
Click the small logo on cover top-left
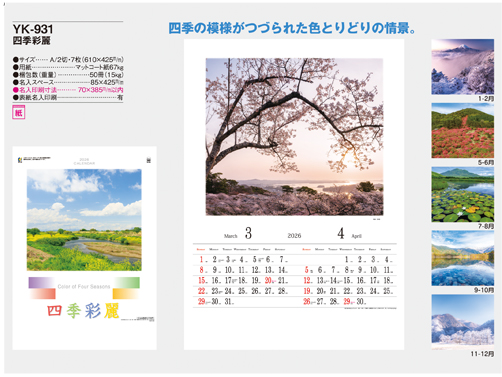pos(20,160)
